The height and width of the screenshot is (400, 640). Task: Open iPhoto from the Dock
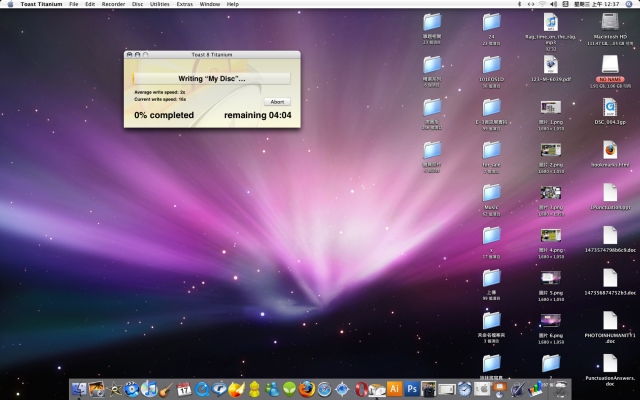pyautogui.click(x=96, y=389)
